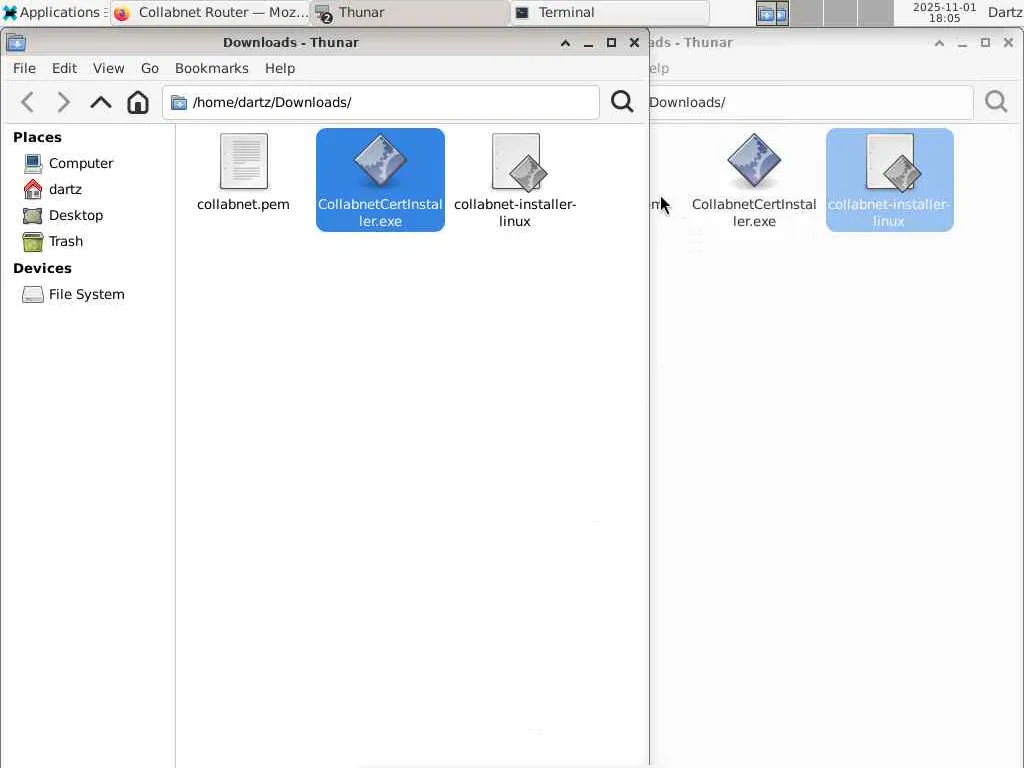Click the first workspace in the switcher
Image resolution: width=1024 pixels, height=768 pixels.
773,13
